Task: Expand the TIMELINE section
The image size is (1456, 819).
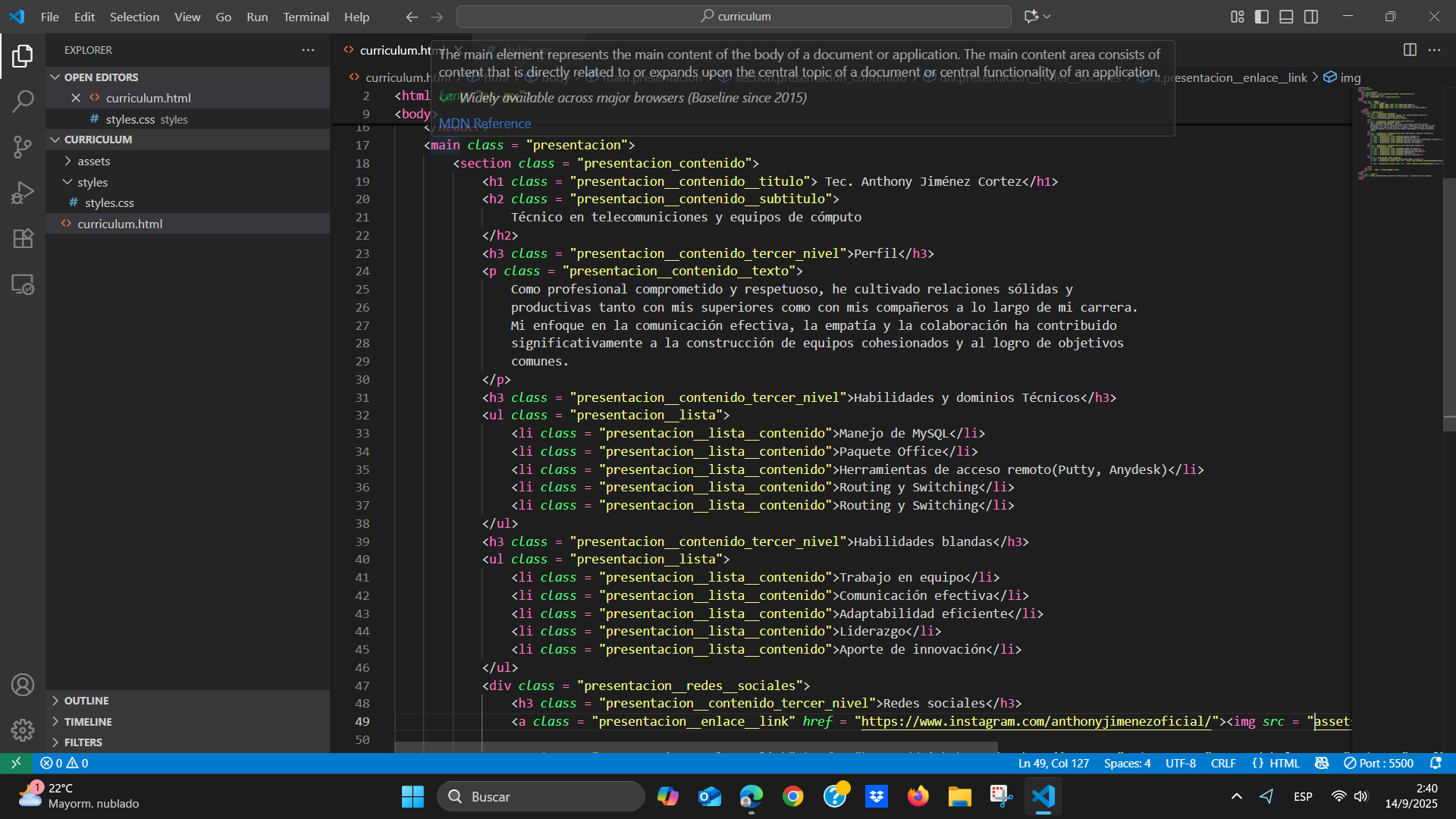Action: coord(87,722)
